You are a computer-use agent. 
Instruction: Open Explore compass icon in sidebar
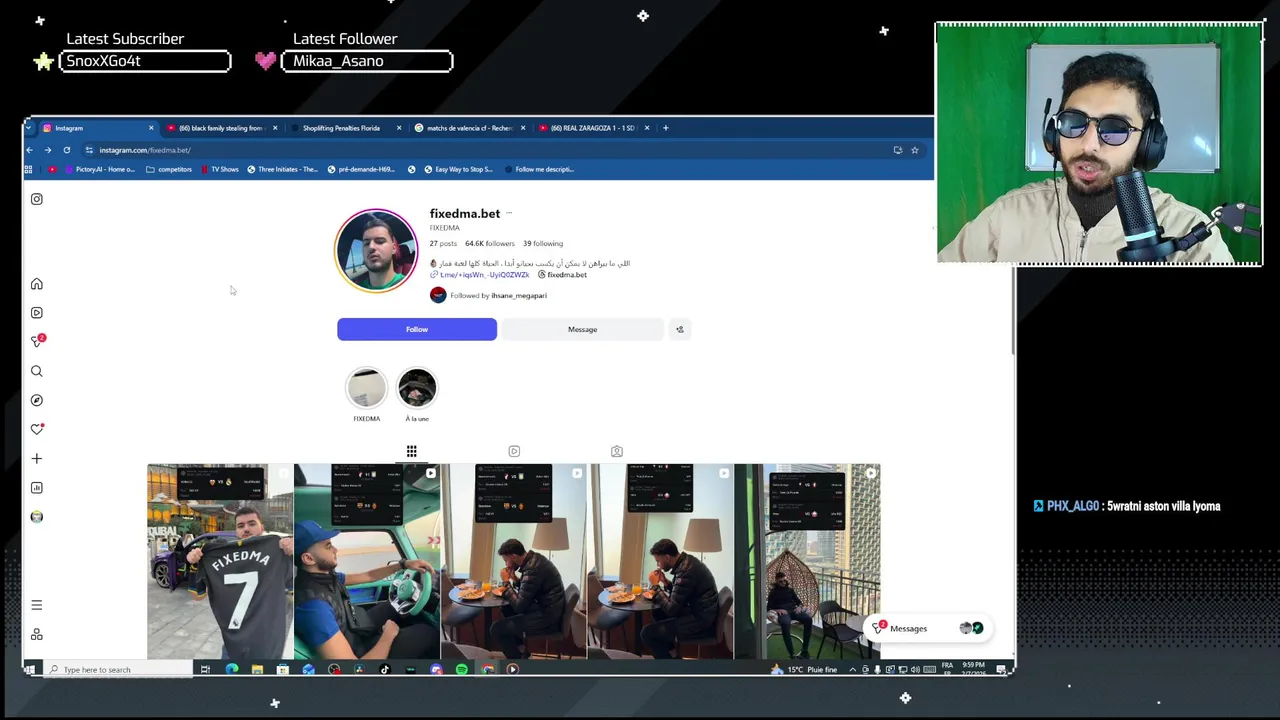pyautogui.click(x=37, y=400)
